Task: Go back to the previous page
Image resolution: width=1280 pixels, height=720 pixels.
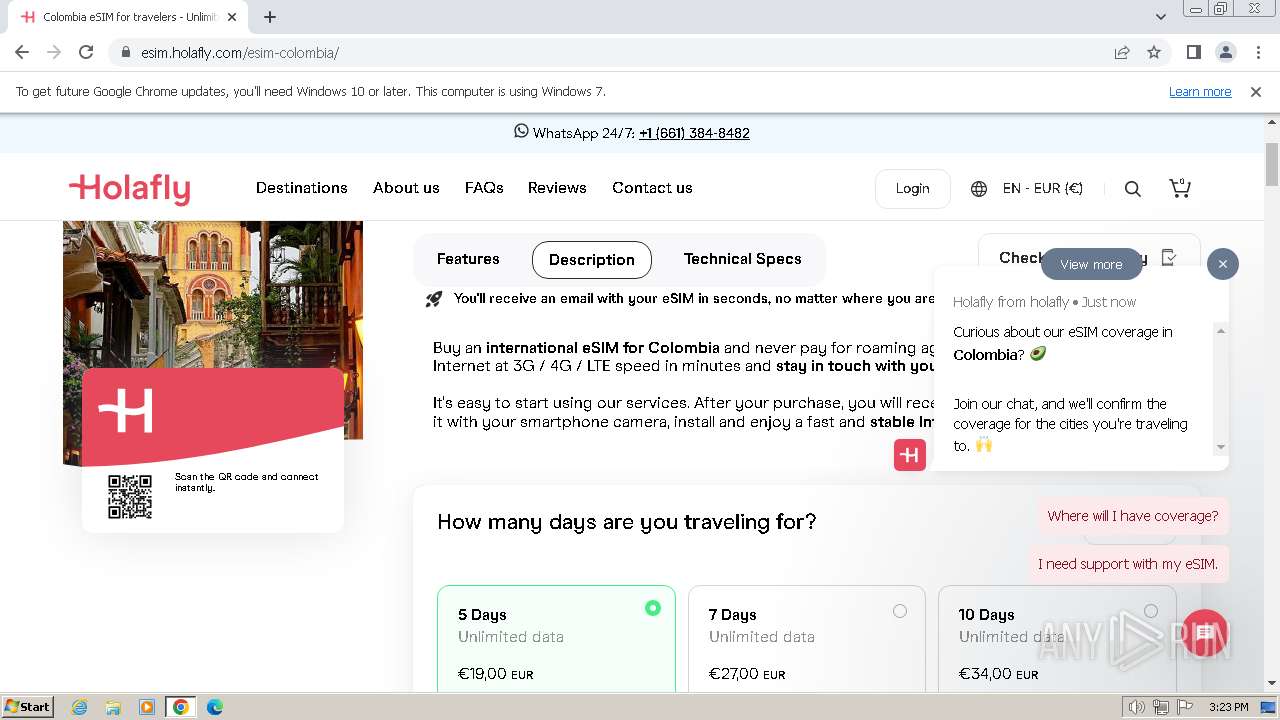Action: 22,52
